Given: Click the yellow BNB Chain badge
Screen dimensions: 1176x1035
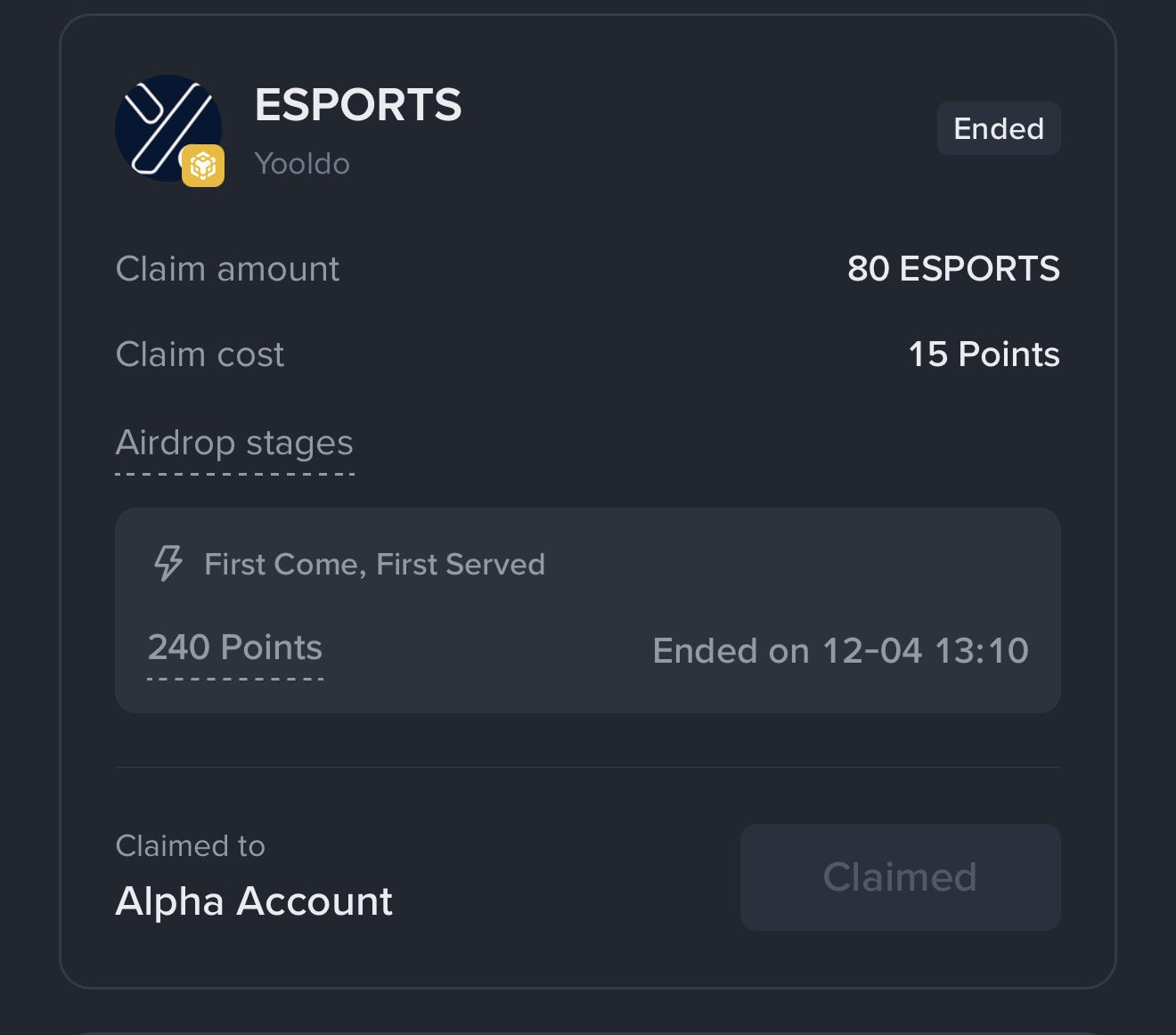Looking at the screenshot, I should coord(203,166).
